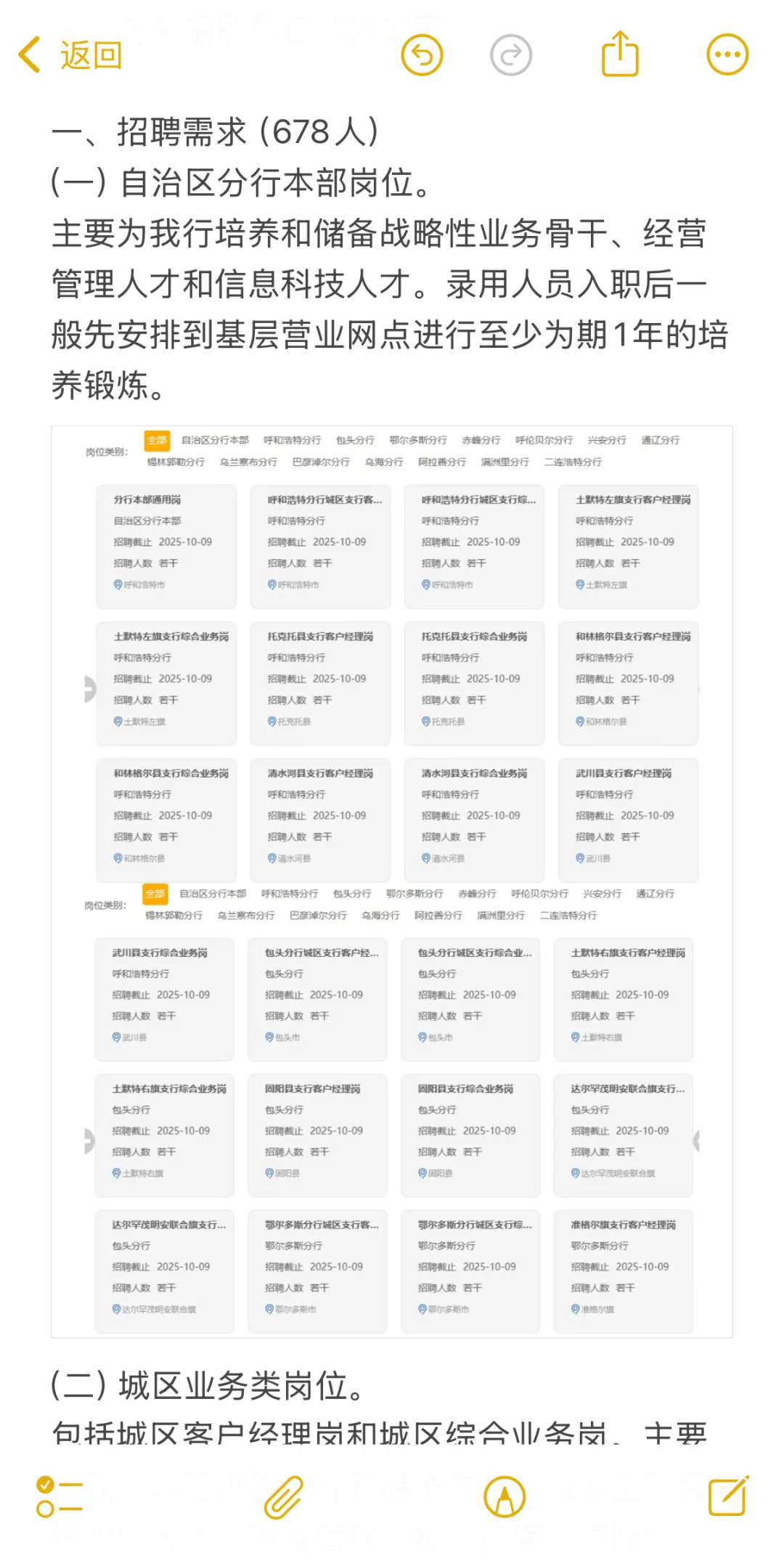Tap the heading 一、招聘需求 (678人)
Screen dimensions: 784x1566
(216, 132)
